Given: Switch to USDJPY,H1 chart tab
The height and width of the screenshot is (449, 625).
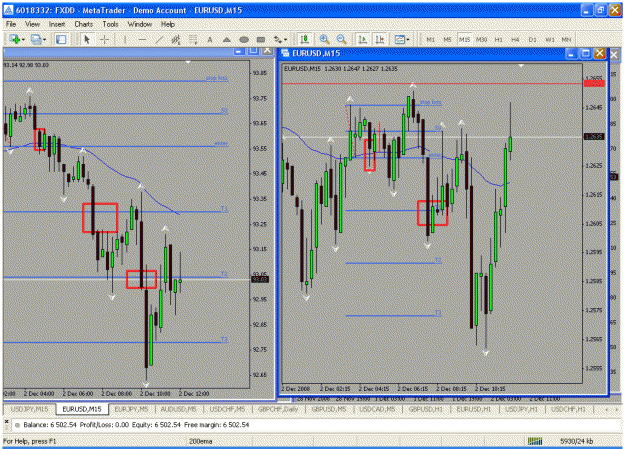Looking at the screenshot, I should pos(521,409).
